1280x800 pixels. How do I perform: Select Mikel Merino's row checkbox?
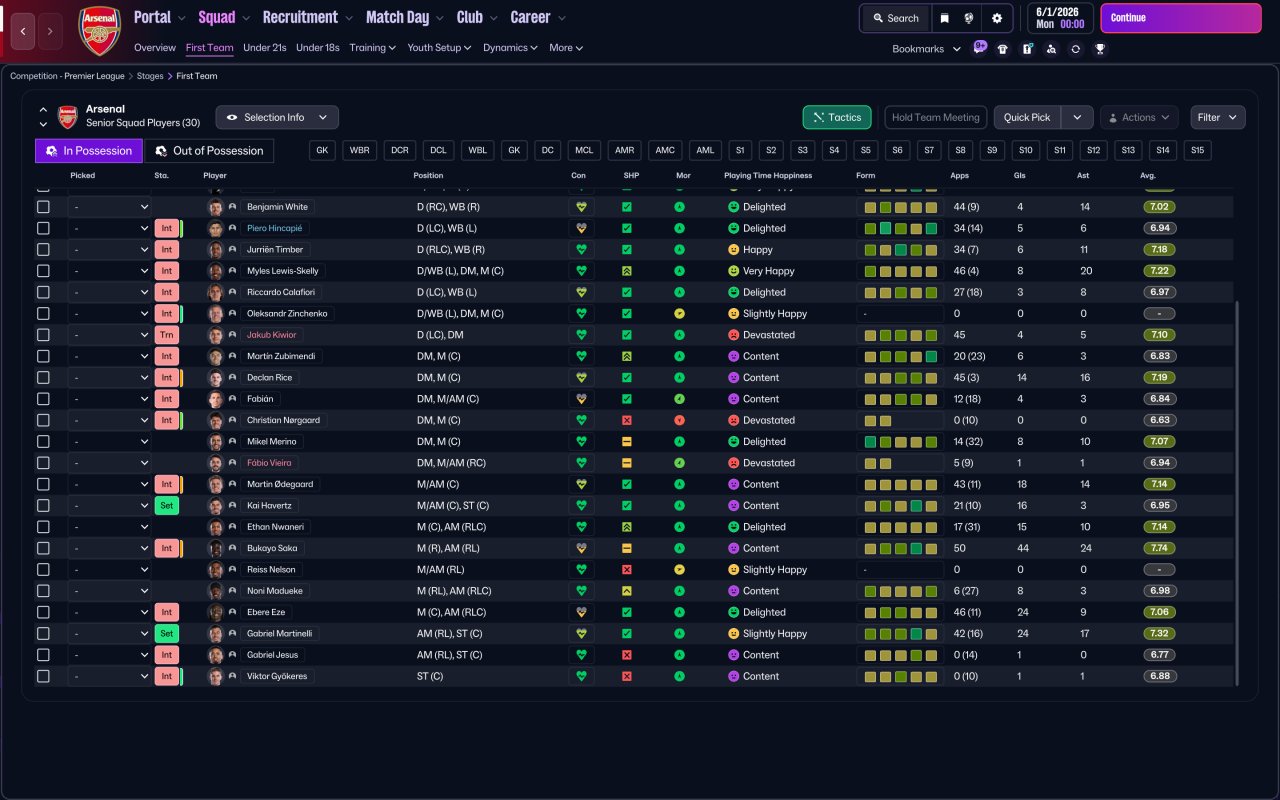43,441
